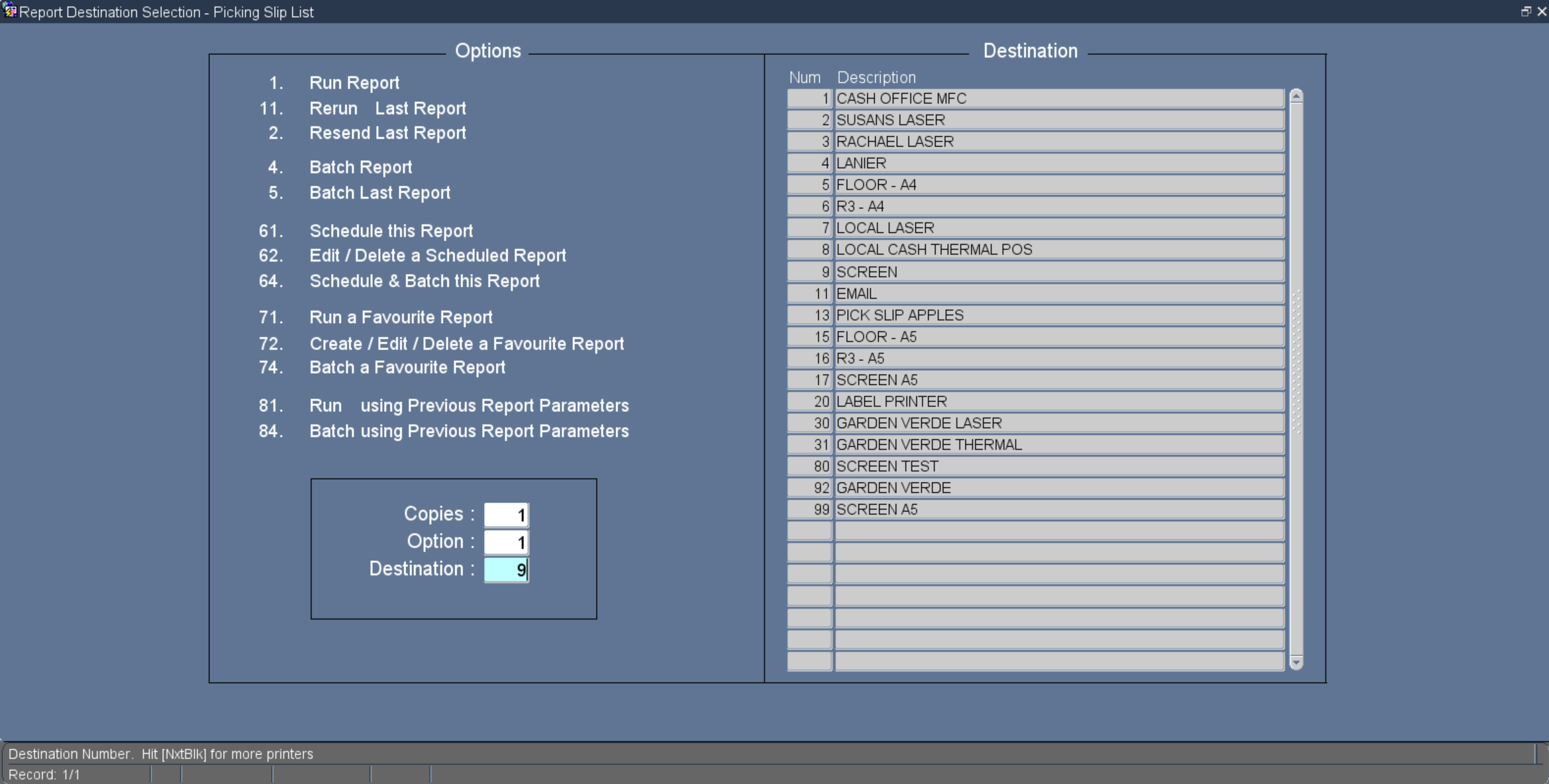
Task: Click the Num cell showing 13
Action: coord(809,315)
